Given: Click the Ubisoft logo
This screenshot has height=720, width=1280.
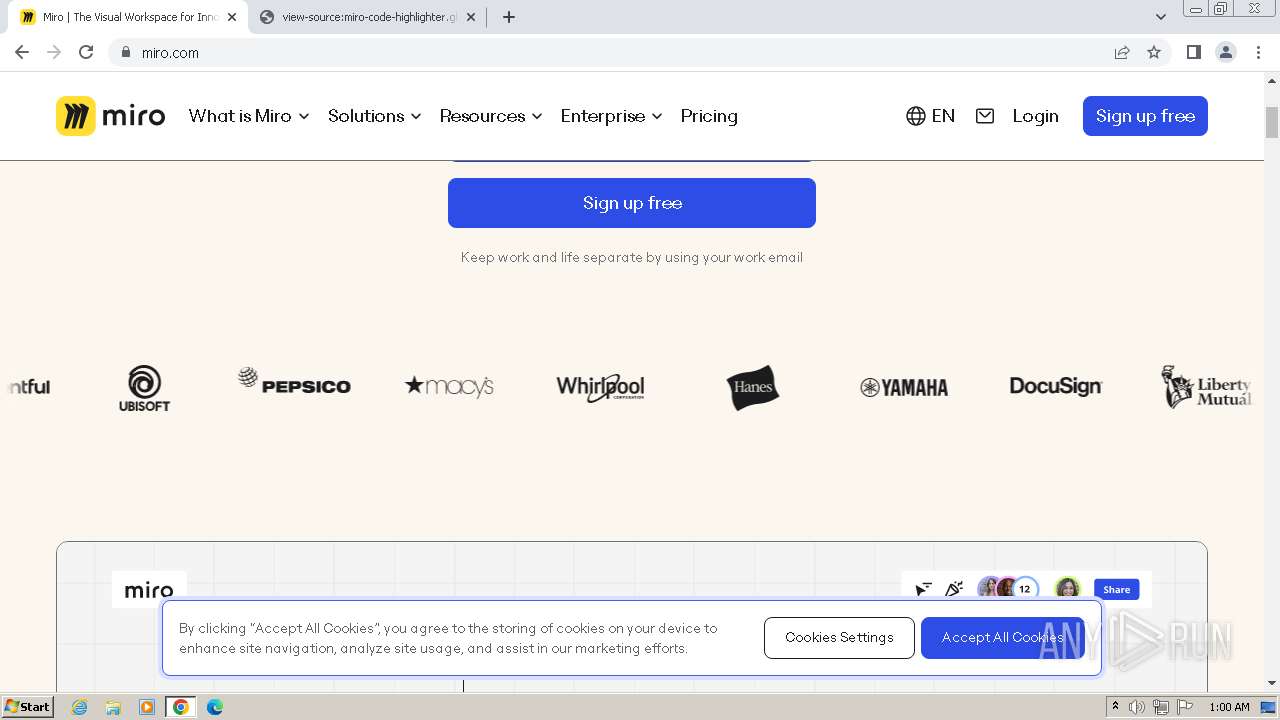Looking at the screenshot, I should pyautogui.click(x=144, y=388).
